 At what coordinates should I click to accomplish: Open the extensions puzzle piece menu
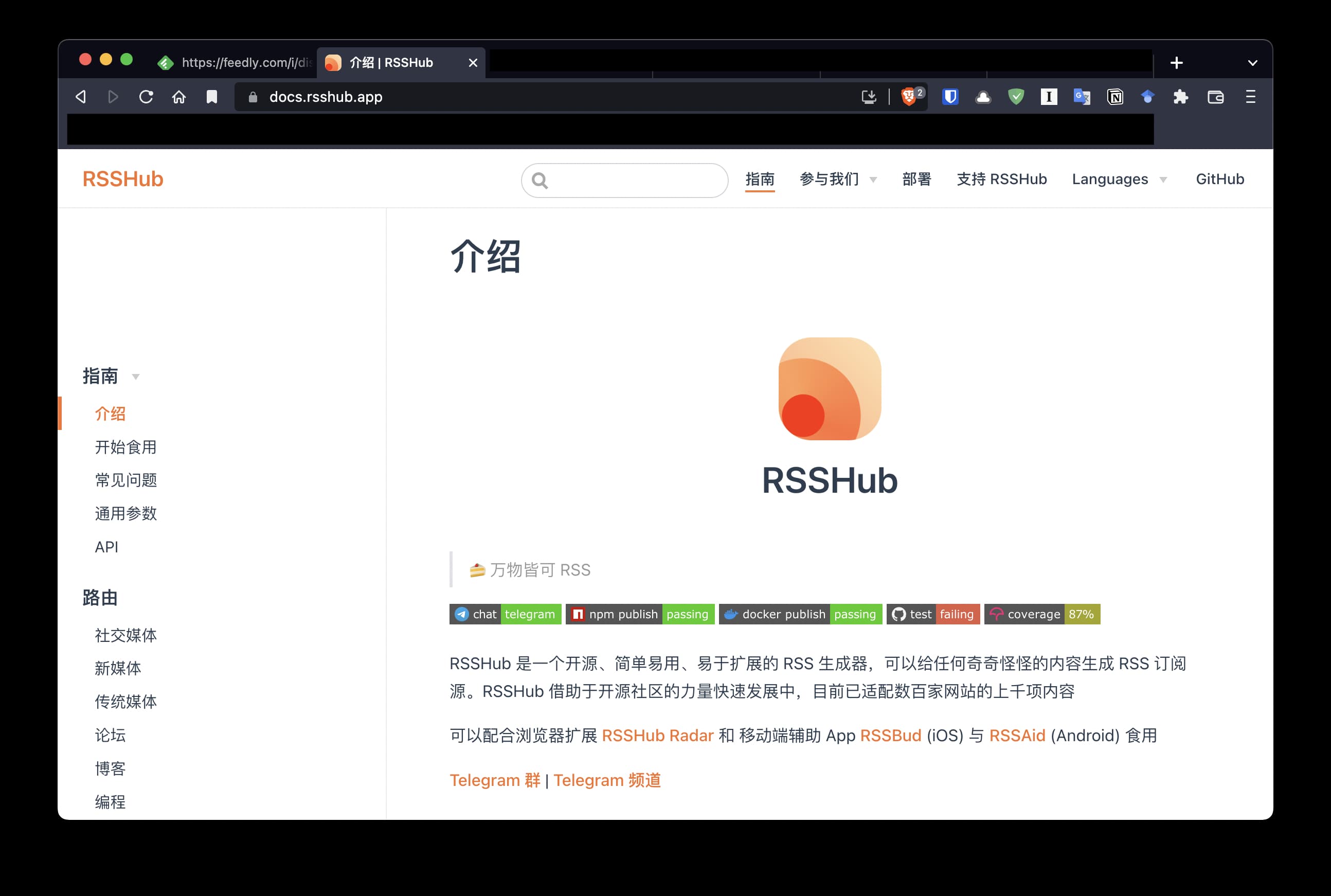click(x=1181, y=97)
